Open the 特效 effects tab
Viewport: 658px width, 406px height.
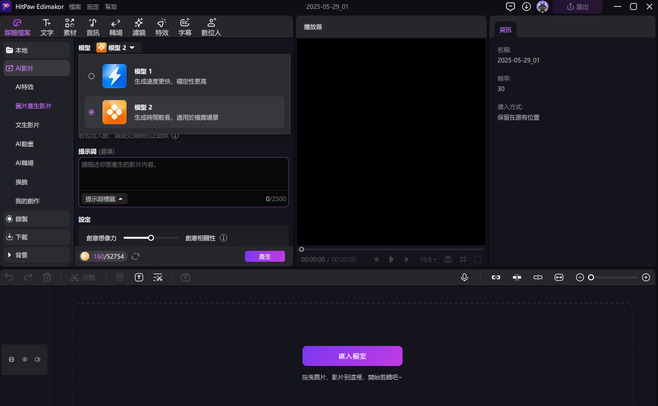(162, 27)
